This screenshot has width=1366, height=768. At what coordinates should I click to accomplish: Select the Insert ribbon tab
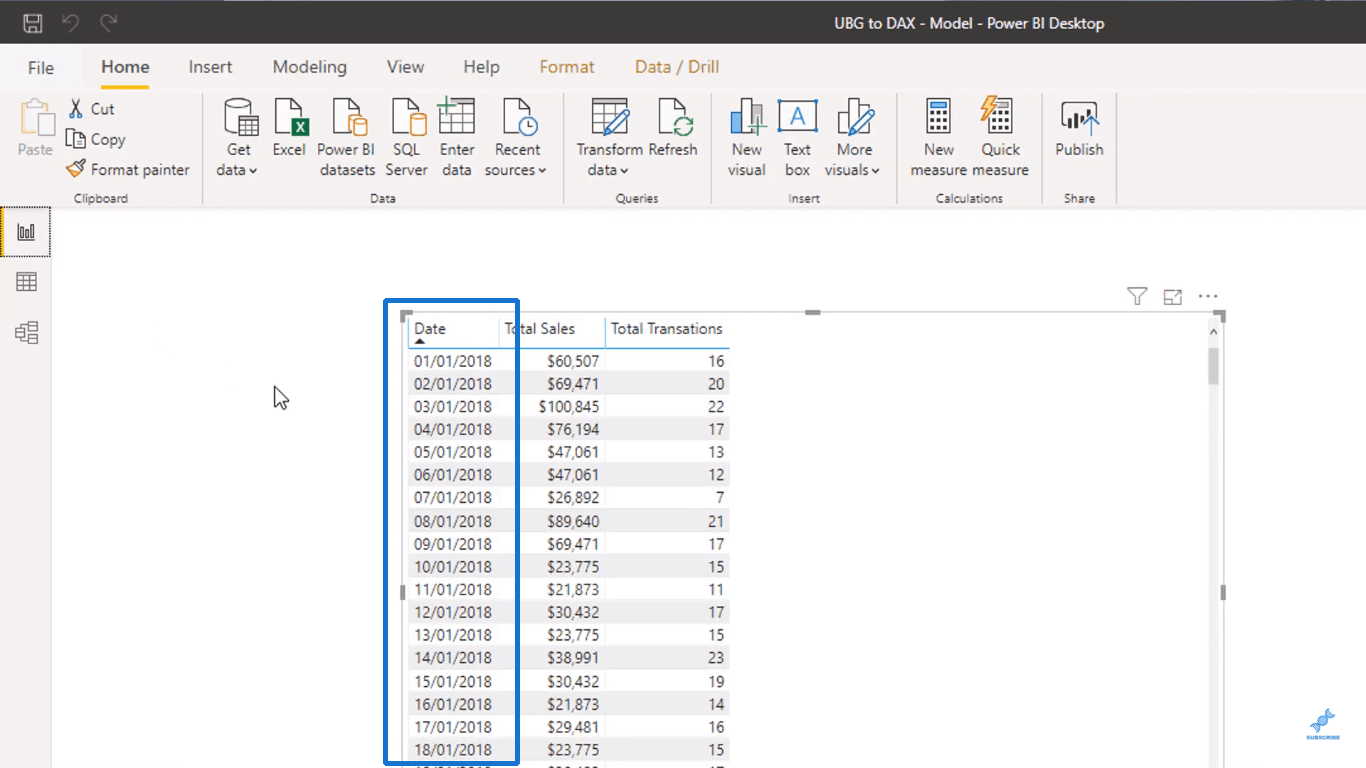[210, 67]
